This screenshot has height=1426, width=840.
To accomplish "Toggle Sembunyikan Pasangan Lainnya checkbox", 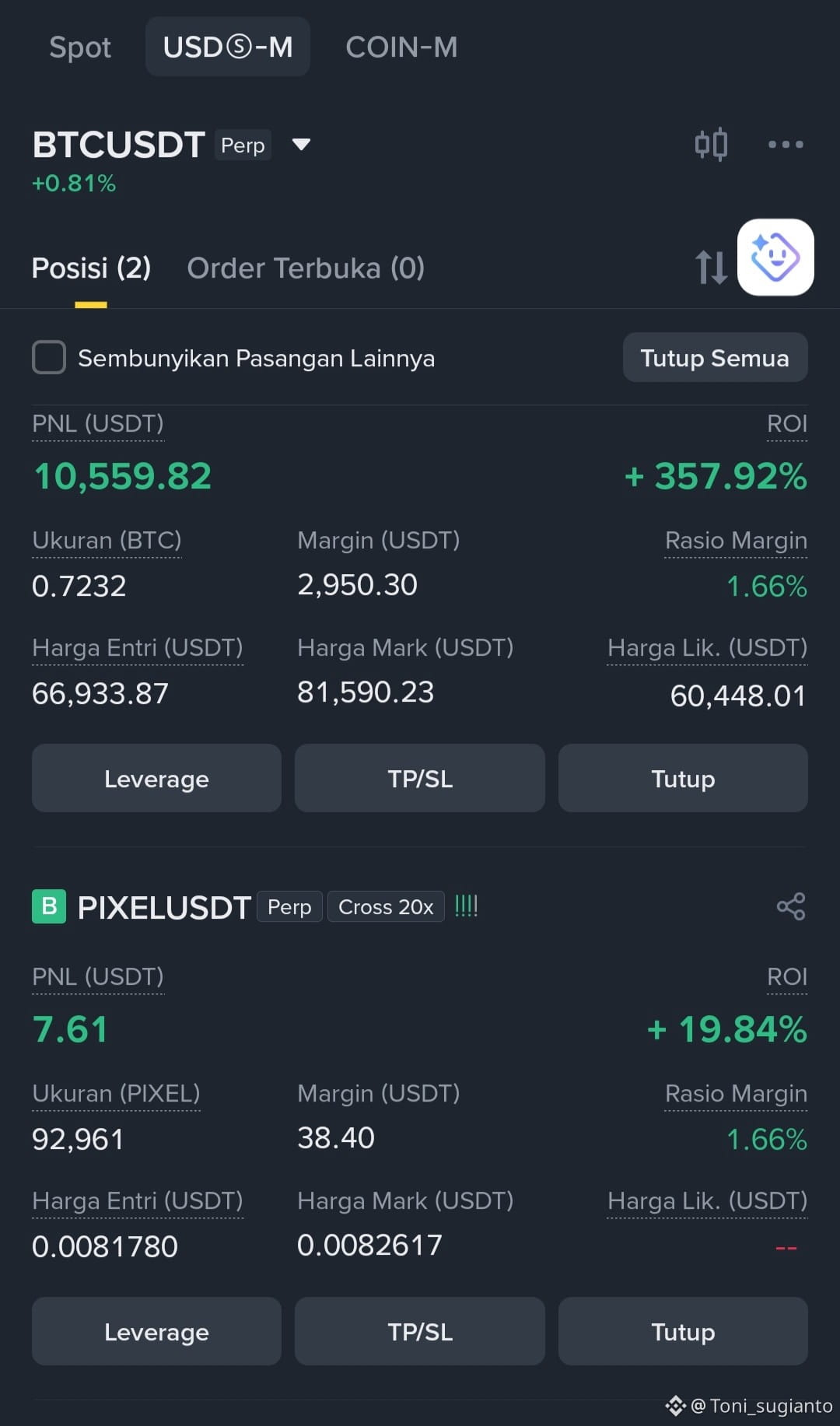I will pos(49,358).
